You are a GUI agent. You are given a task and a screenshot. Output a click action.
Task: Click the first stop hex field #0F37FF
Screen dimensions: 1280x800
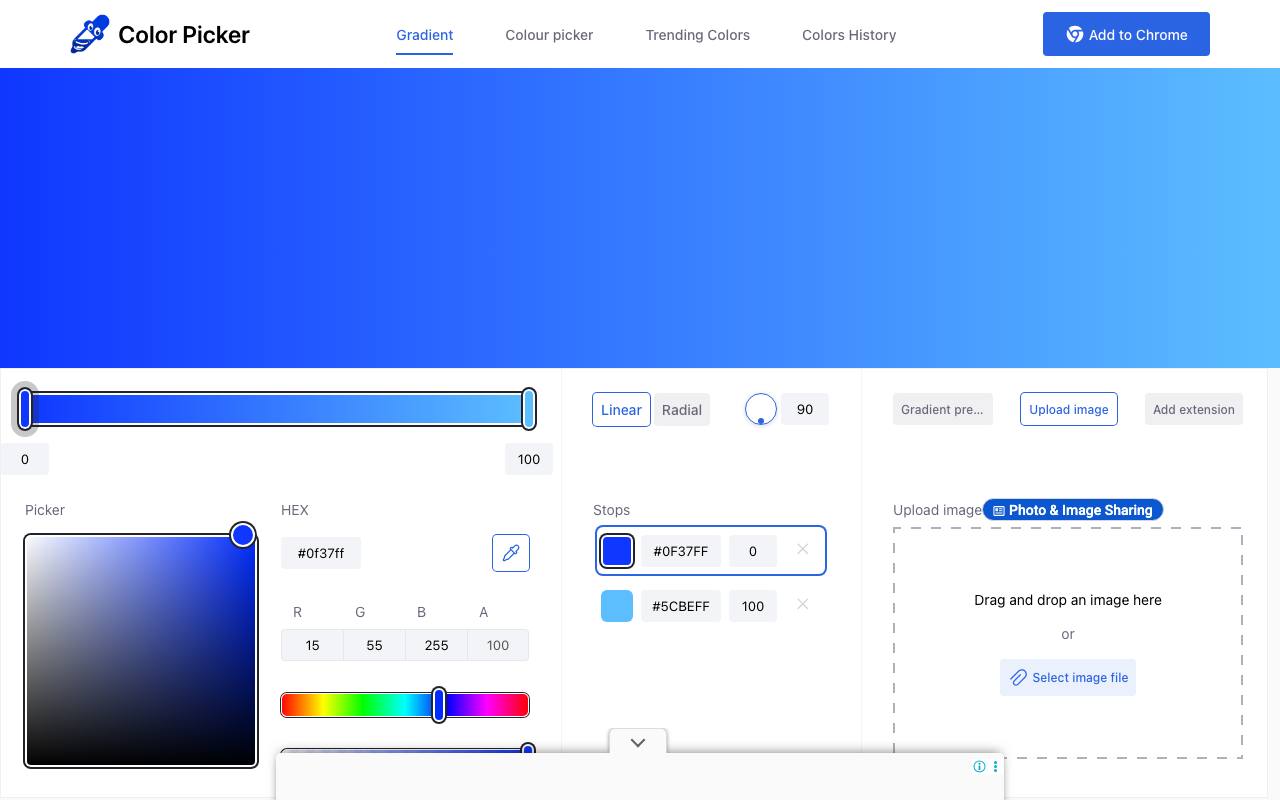click(681, 551)
